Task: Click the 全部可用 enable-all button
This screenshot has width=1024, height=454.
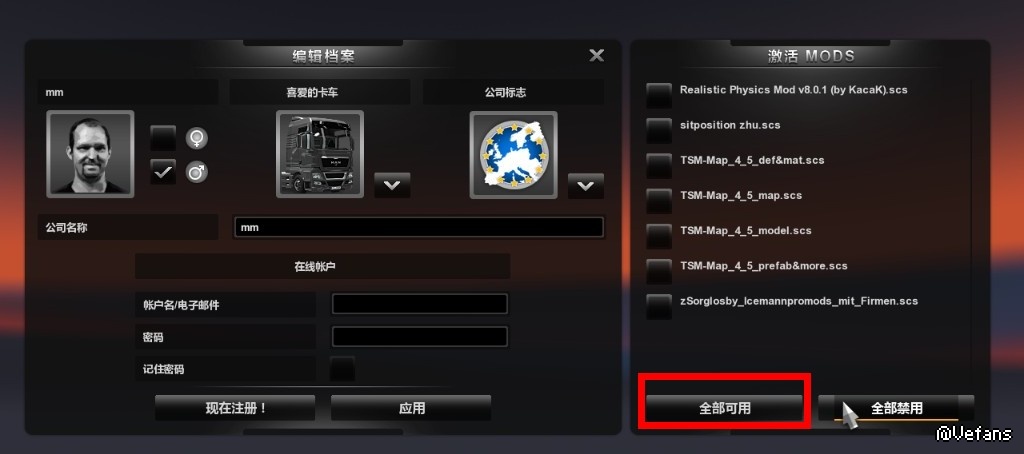Action: (x=724, y=408)
